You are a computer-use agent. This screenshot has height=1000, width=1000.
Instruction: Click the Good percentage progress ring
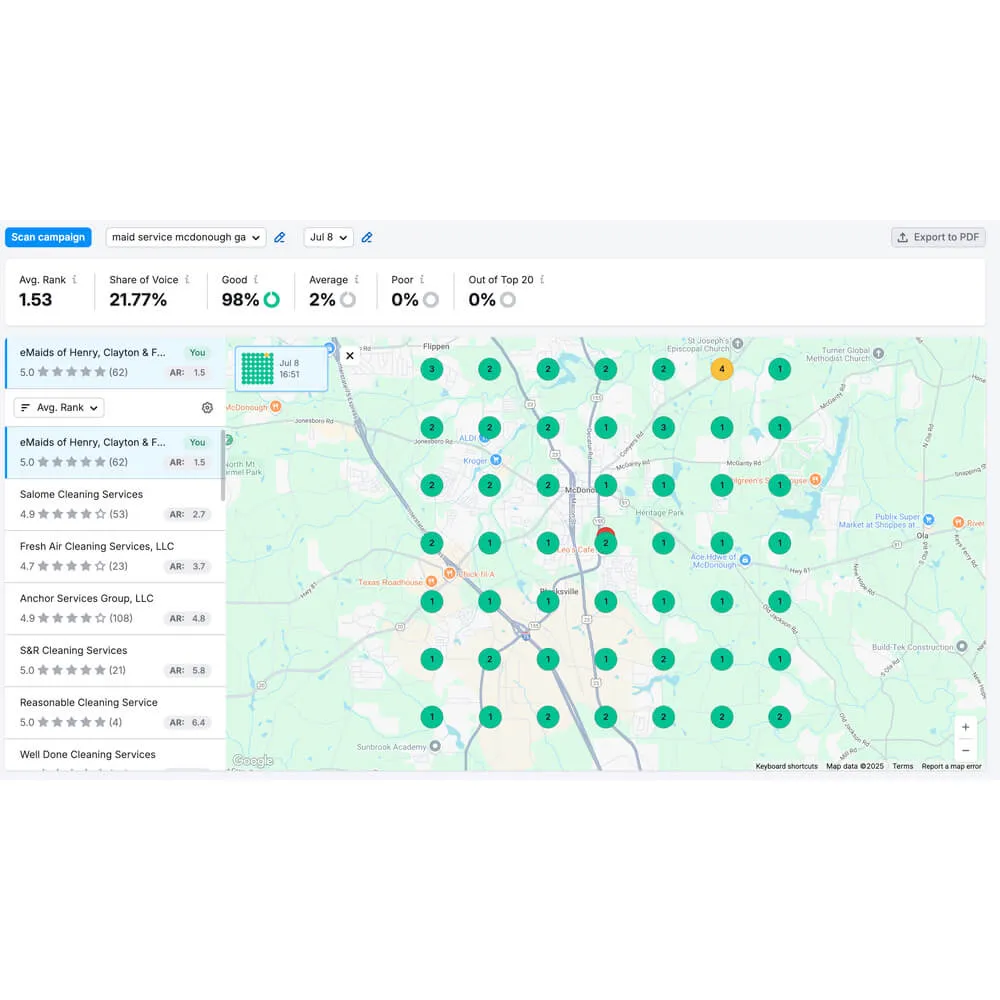[270, 299]
